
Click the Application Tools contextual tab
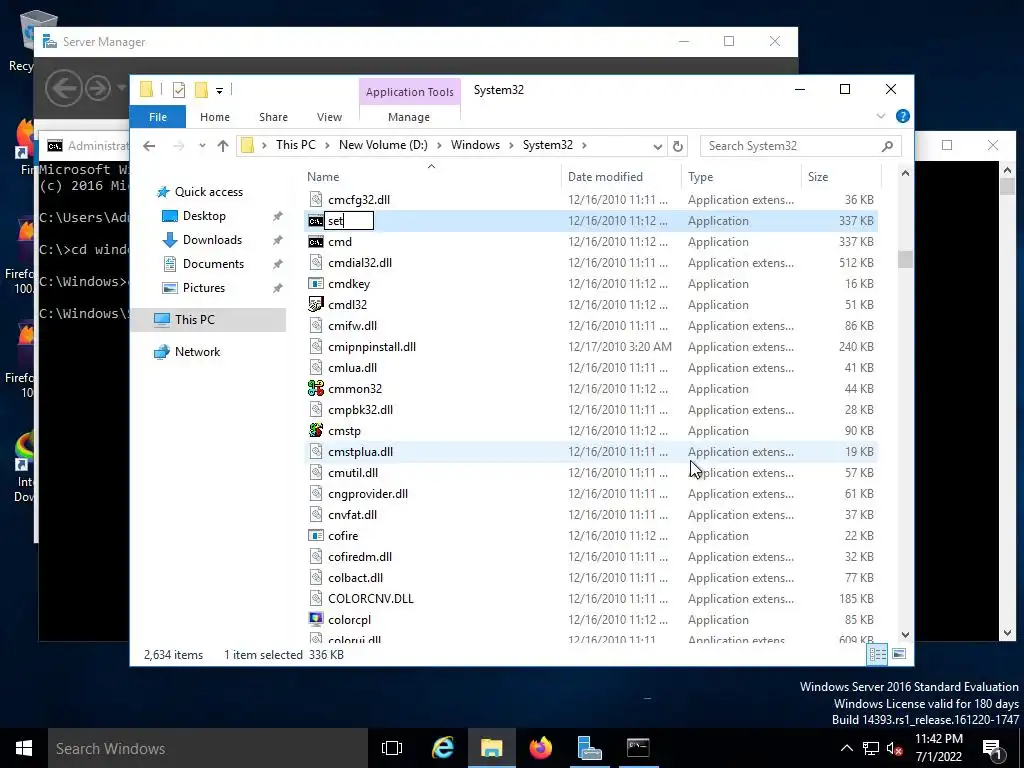click(x=409, y=92)
